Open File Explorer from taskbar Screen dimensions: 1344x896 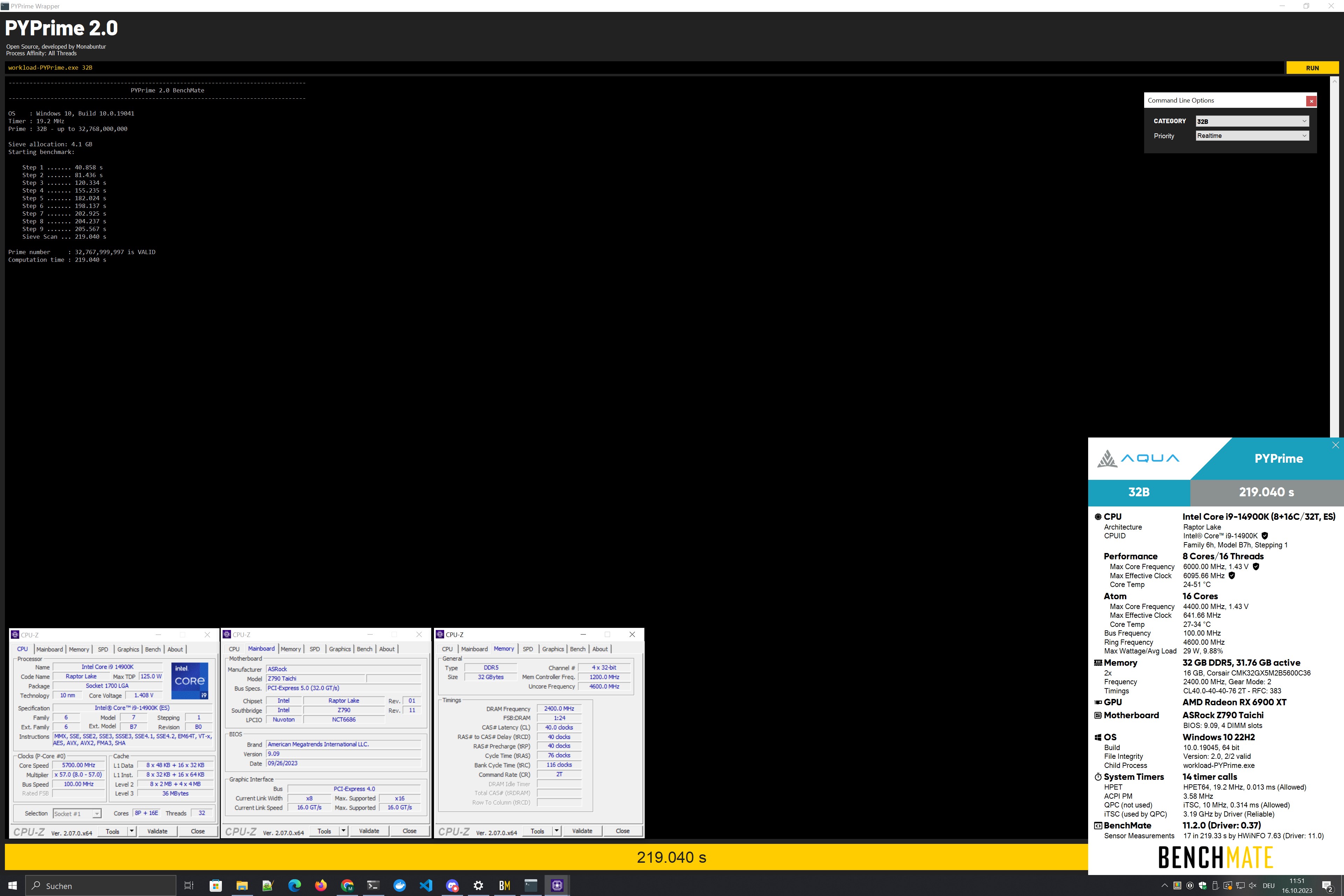point(242,885)
